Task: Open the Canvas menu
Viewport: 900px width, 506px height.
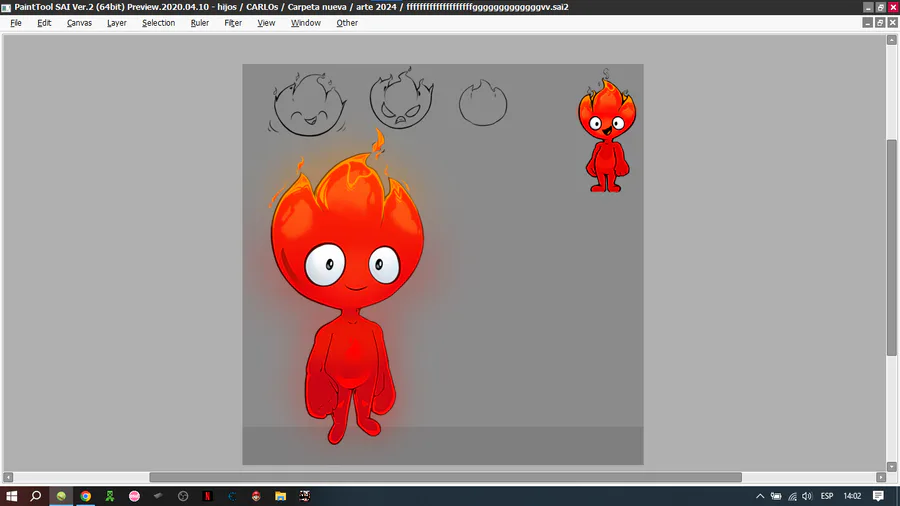Action: pos(79,23)
